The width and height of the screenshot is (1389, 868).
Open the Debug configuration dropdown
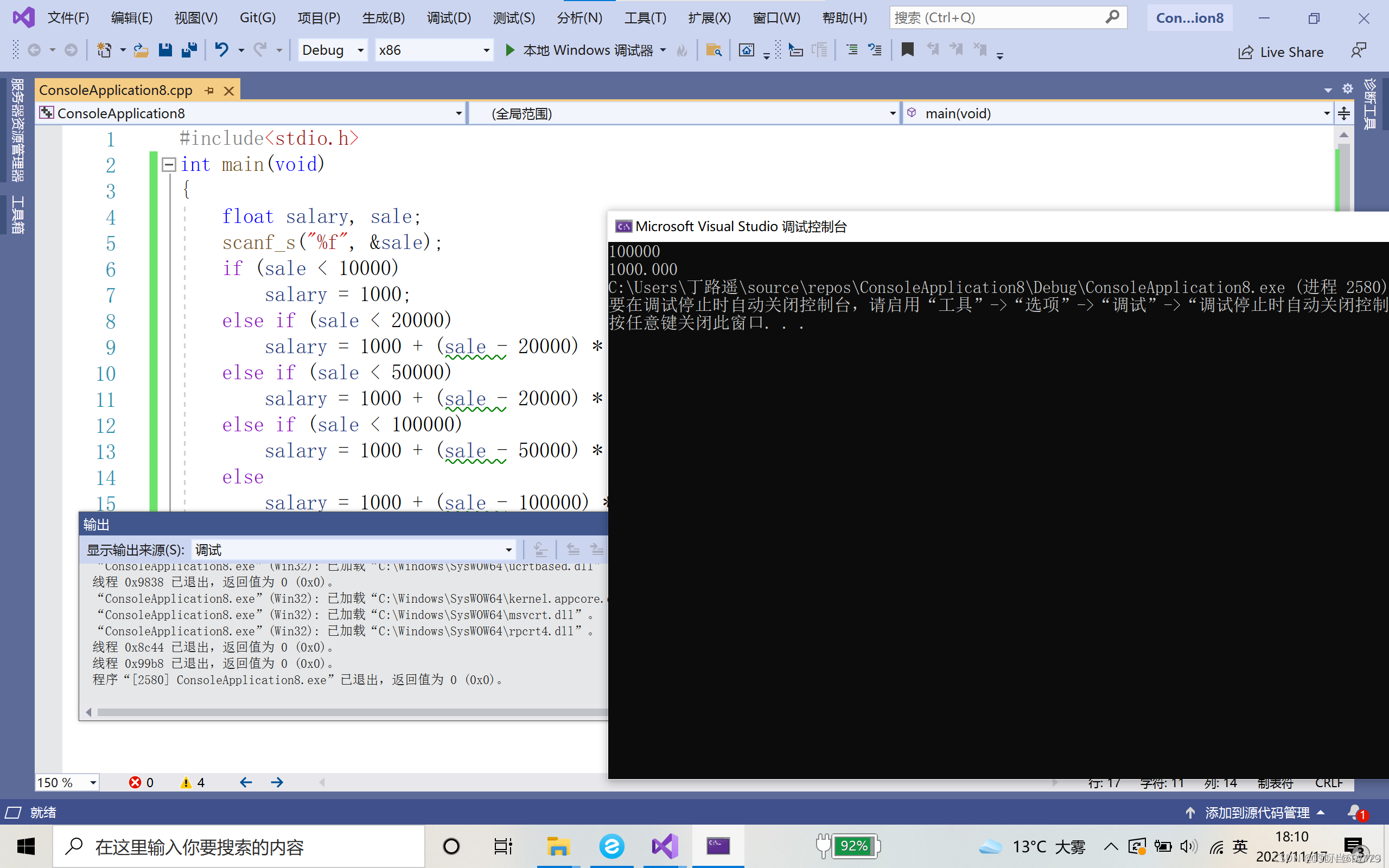coord(360,50)
